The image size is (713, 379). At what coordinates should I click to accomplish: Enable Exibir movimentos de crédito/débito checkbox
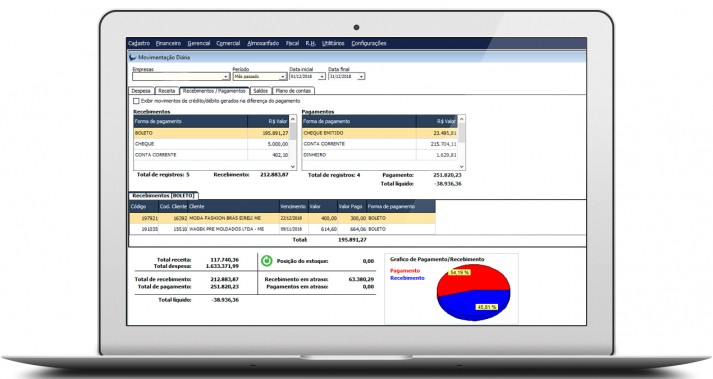pos(136,101)
